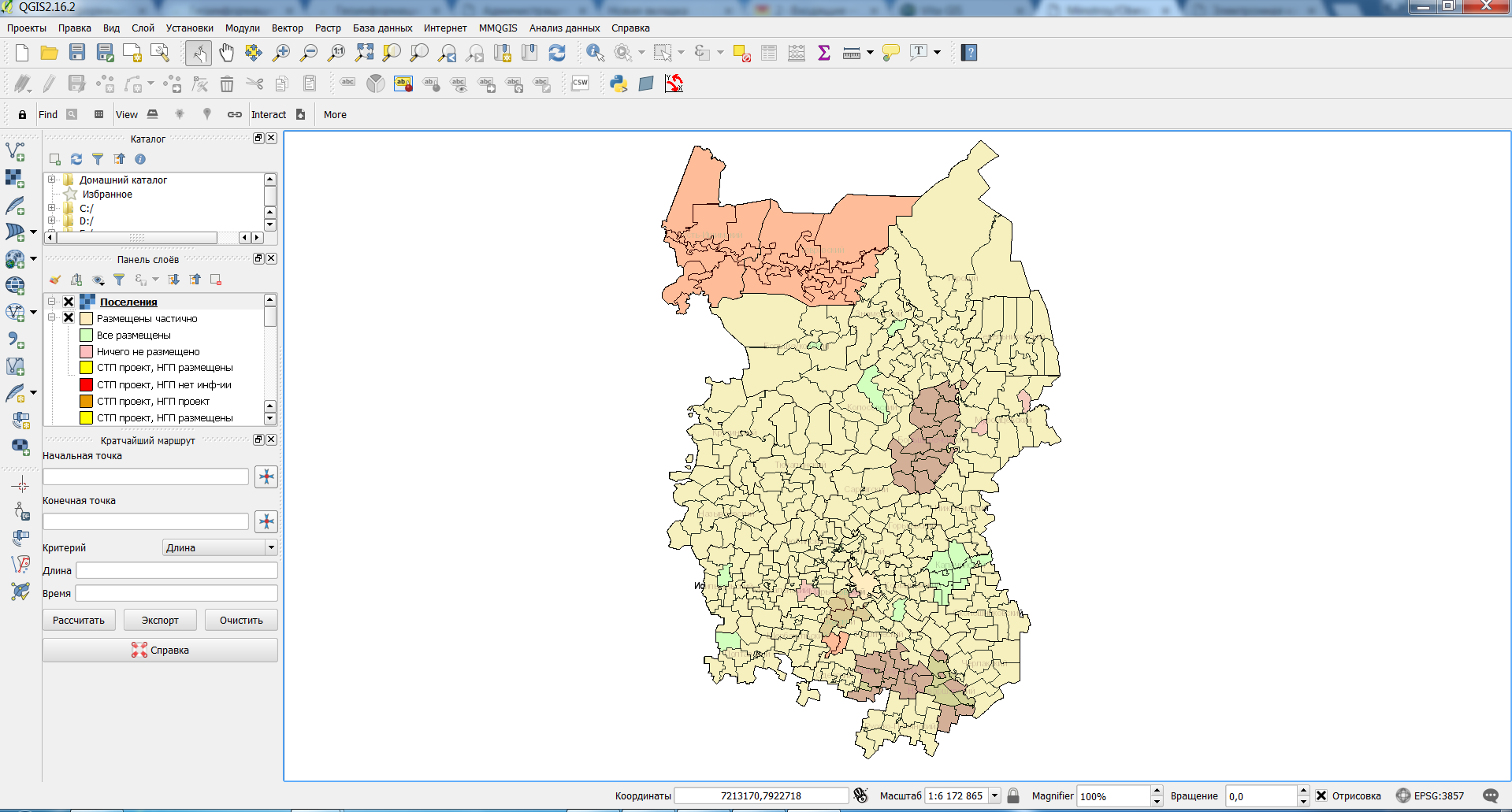Open the statistical summary sigma tool

tap(824, 53)
